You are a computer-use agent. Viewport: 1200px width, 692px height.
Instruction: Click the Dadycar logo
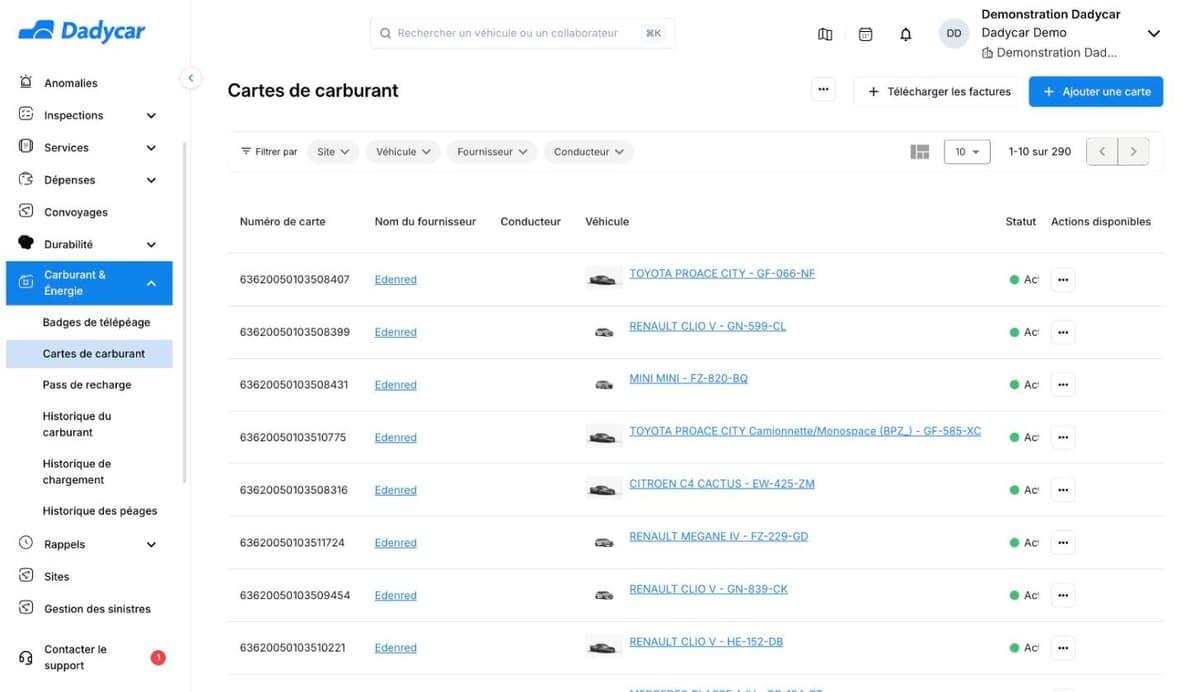point(82,31)
